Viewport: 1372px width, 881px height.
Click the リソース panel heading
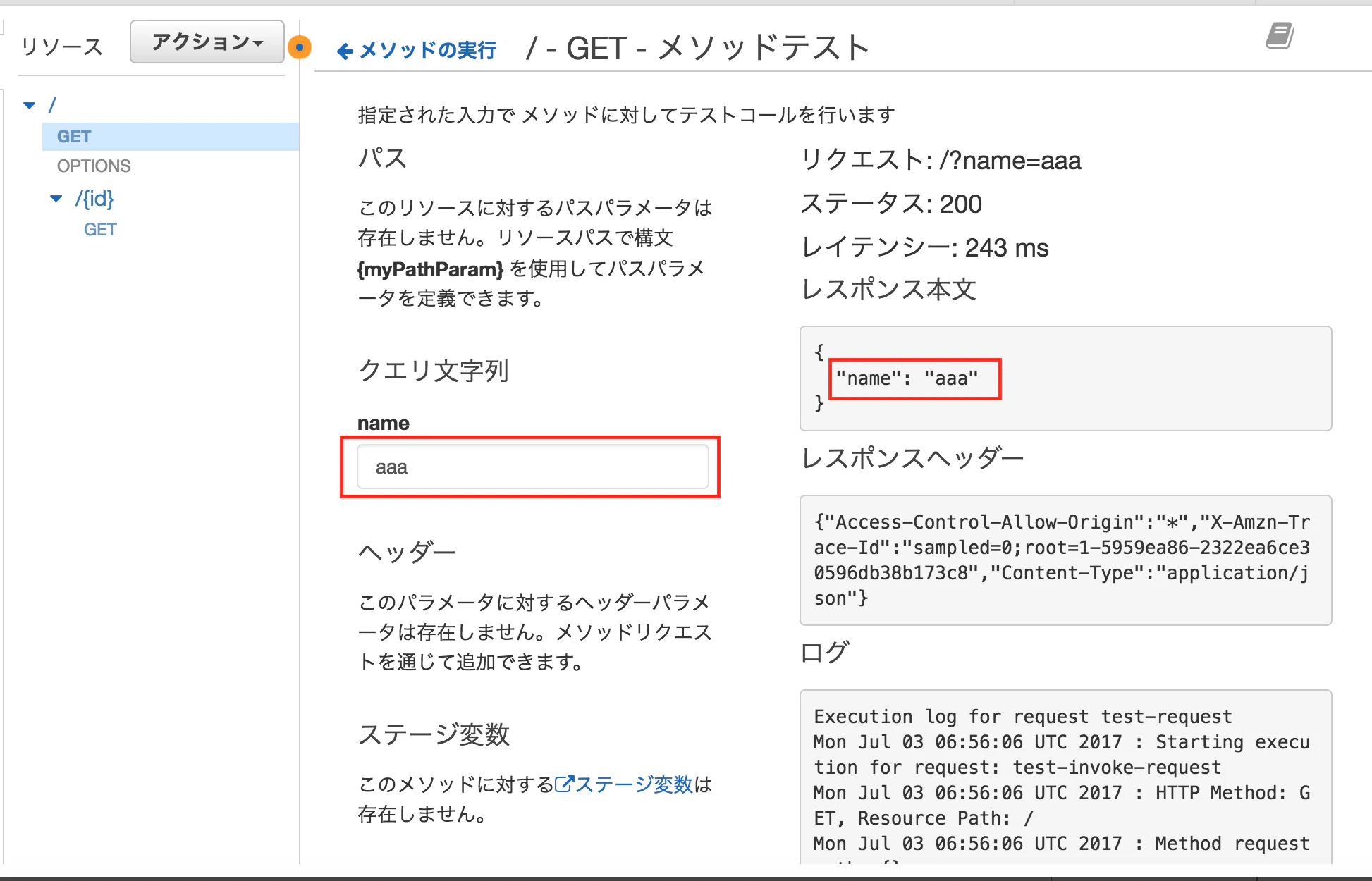coord(62,47)
